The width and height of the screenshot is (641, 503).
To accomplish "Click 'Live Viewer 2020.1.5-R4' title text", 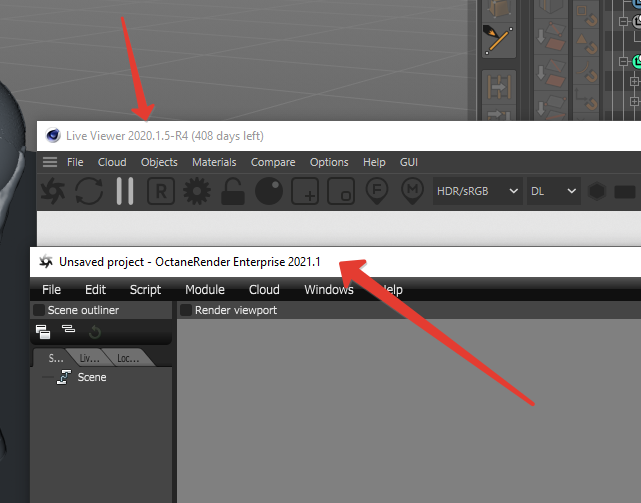I will click(x=127, y=136).
